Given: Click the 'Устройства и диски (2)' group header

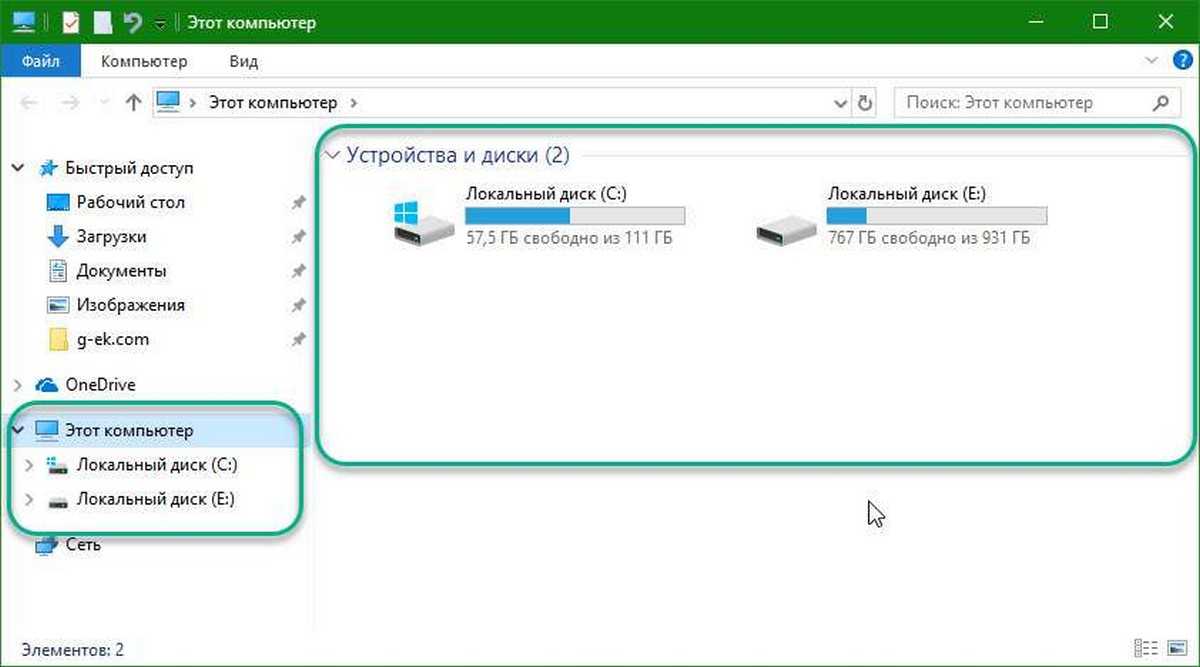Looking at the screenshot, I should pyautogui.click(x=457, y=155).
